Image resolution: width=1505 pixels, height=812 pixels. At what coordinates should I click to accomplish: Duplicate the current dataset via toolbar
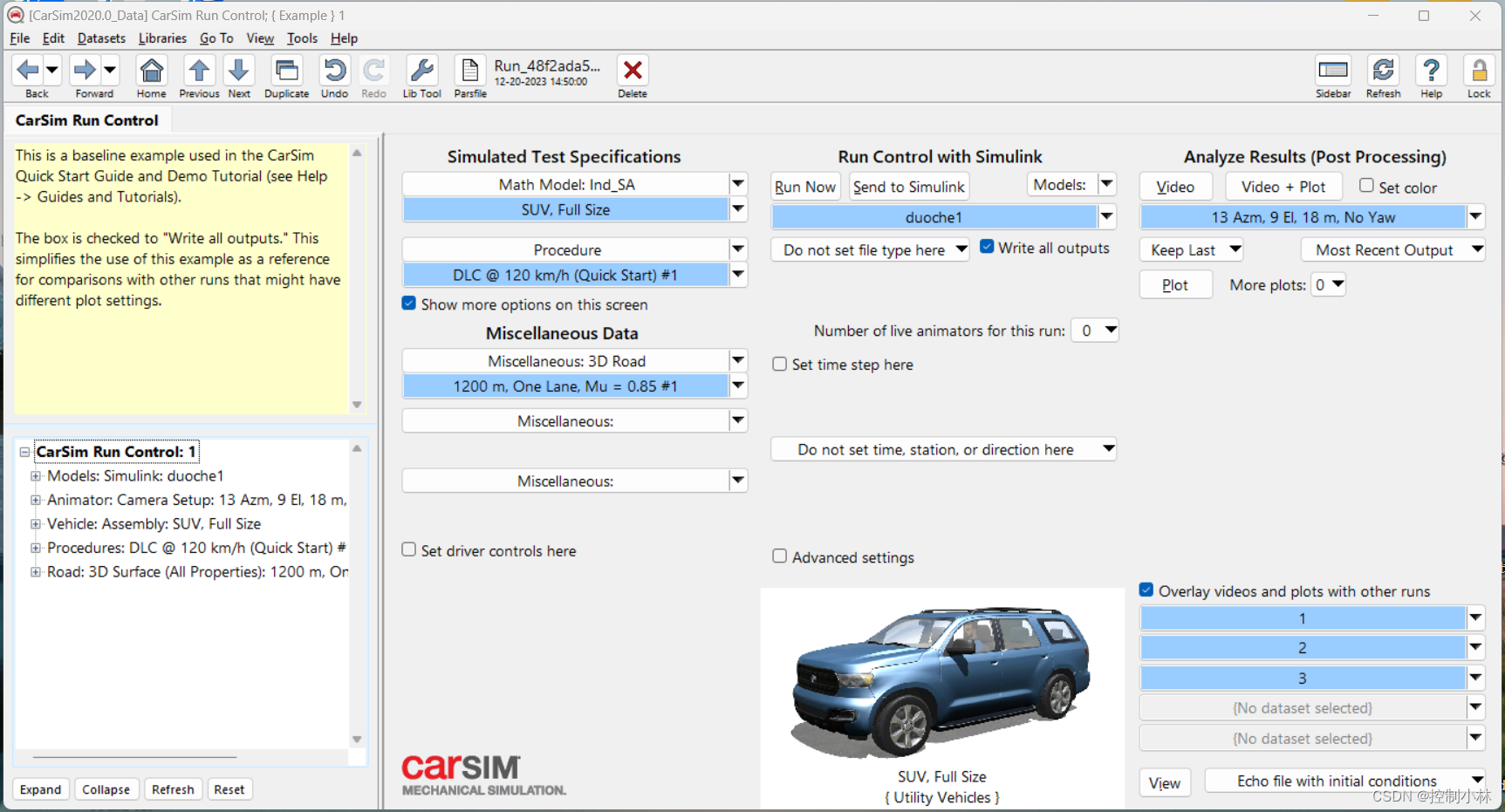(x=286, y=71)
